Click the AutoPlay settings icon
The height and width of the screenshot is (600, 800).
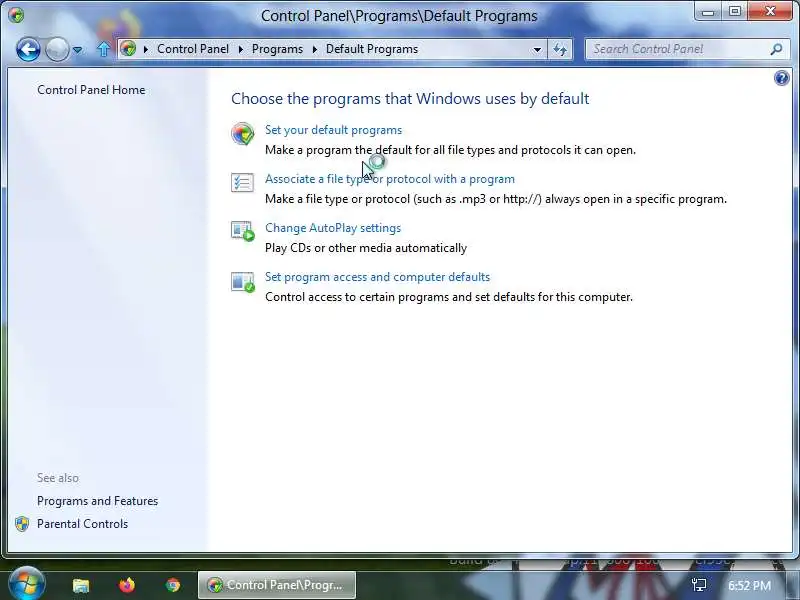(242, 231)
